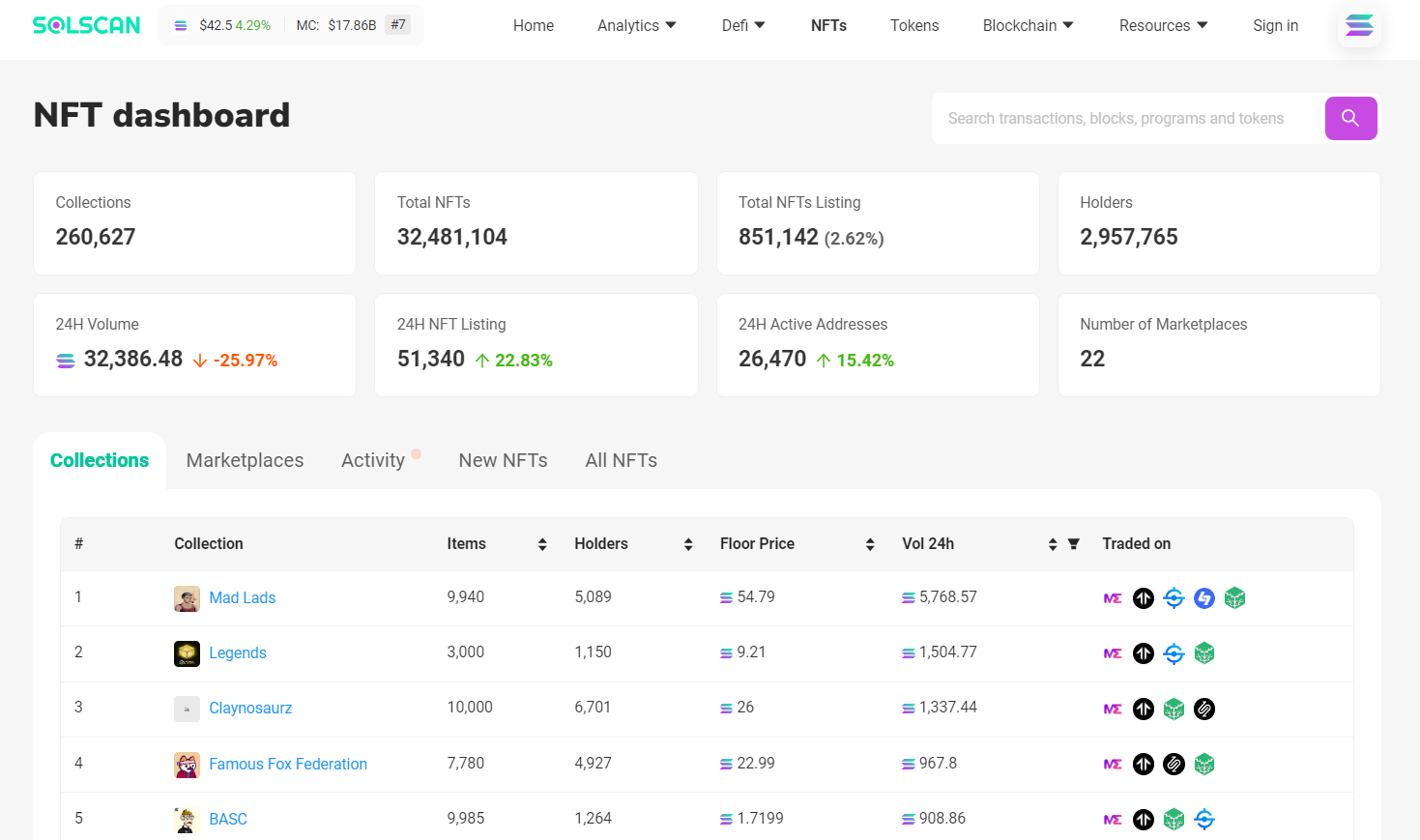Focus the search transactions input field
The image size is (1420, 840).
tap(1128, 118)
